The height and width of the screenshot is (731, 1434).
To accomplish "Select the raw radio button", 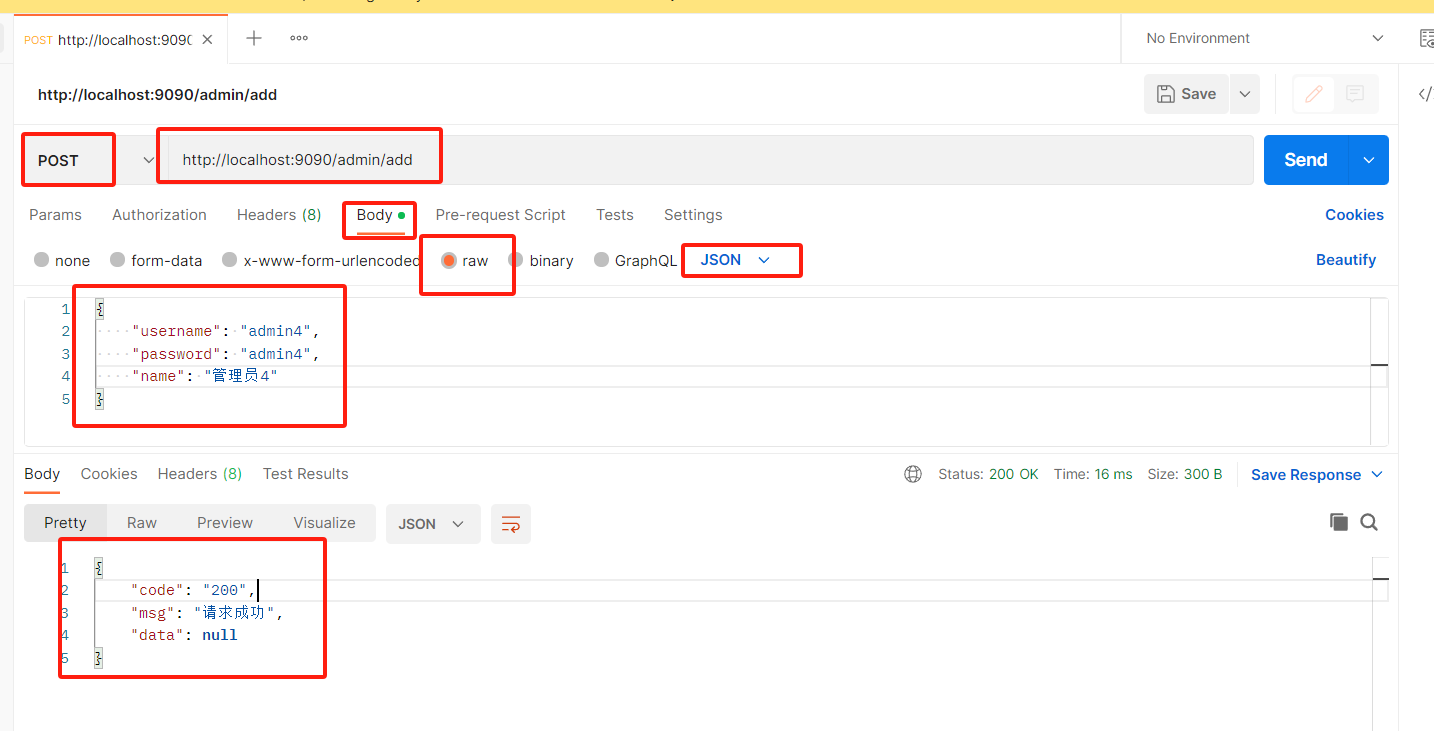I will 449,260.
